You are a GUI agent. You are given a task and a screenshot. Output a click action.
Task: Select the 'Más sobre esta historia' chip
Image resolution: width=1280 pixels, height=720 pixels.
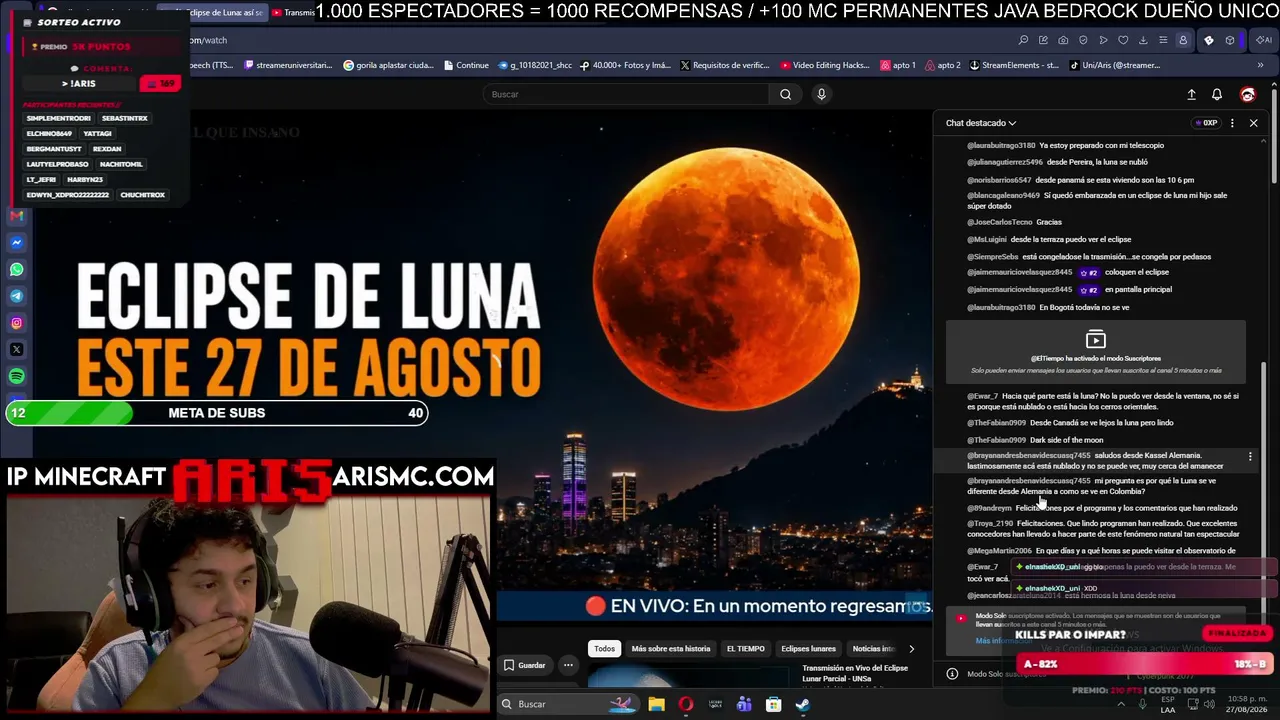click(671, 649)
